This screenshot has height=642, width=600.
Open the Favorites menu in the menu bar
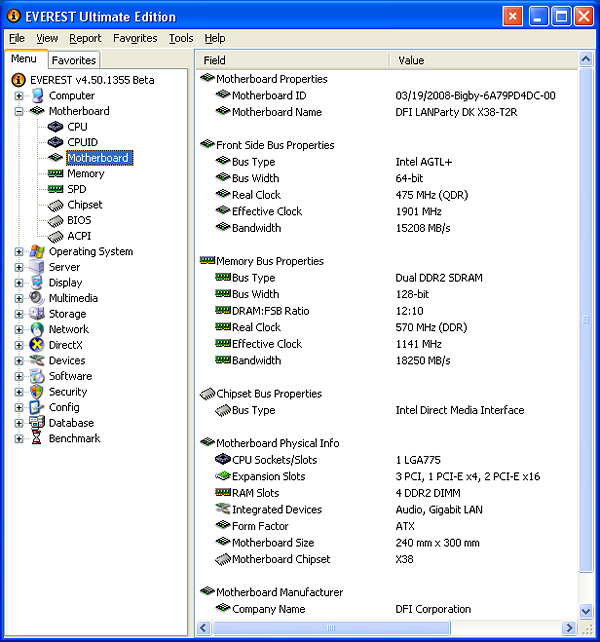click(x=135, y=38)
